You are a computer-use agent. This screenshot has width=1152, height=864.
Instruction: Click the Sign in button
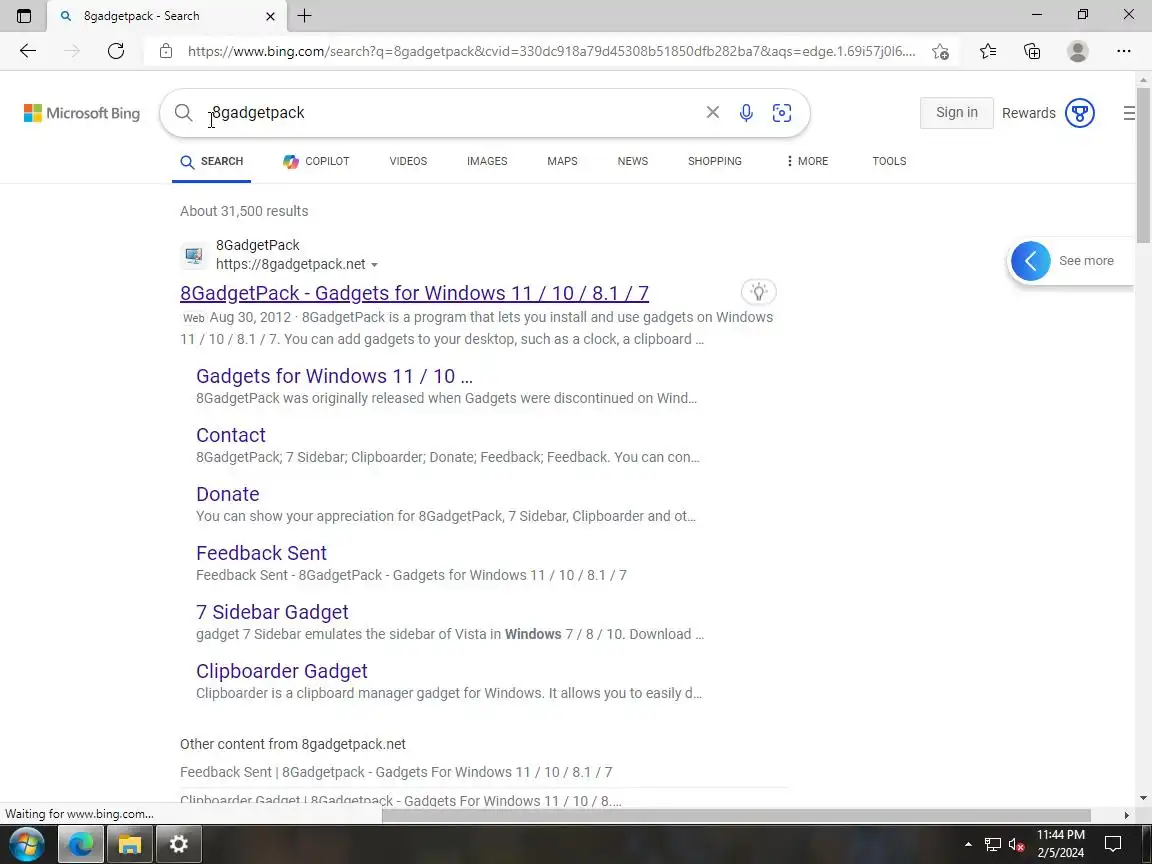[957, 113]
